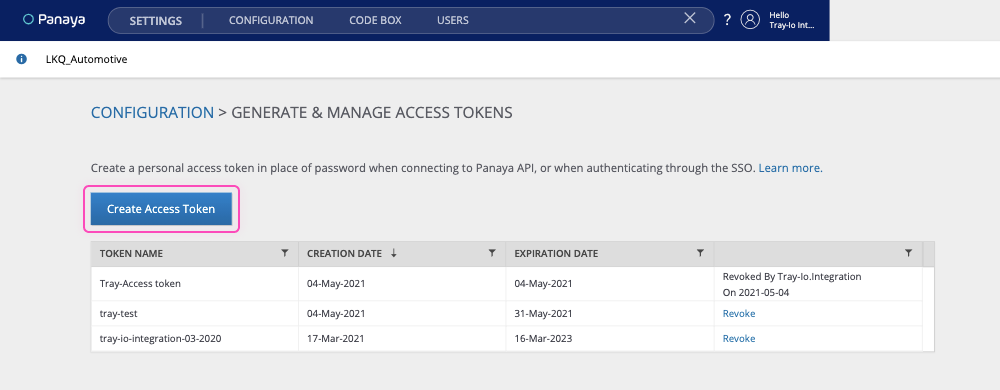Revoke the tray-test token
The width and height of the screenshot is (1000, 390).
pyautogui.click(x=739, y=314)
